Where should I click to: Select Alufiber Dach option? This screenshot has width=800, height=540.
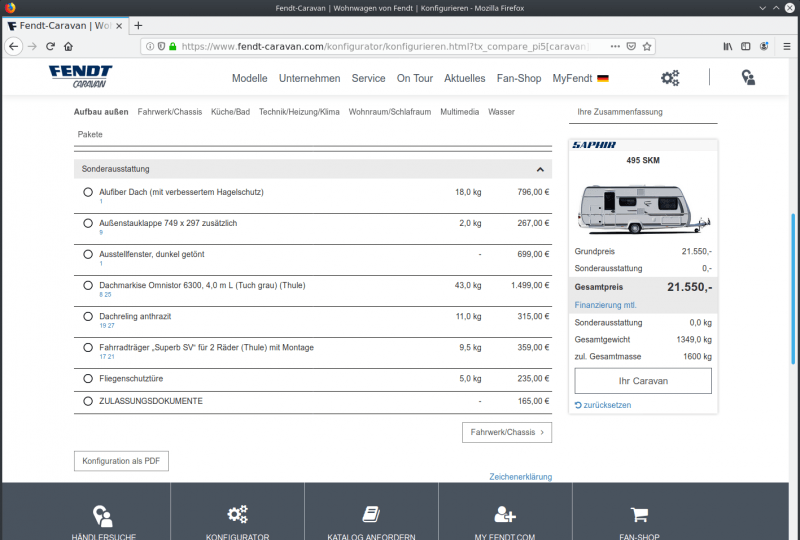pos(88,192)
